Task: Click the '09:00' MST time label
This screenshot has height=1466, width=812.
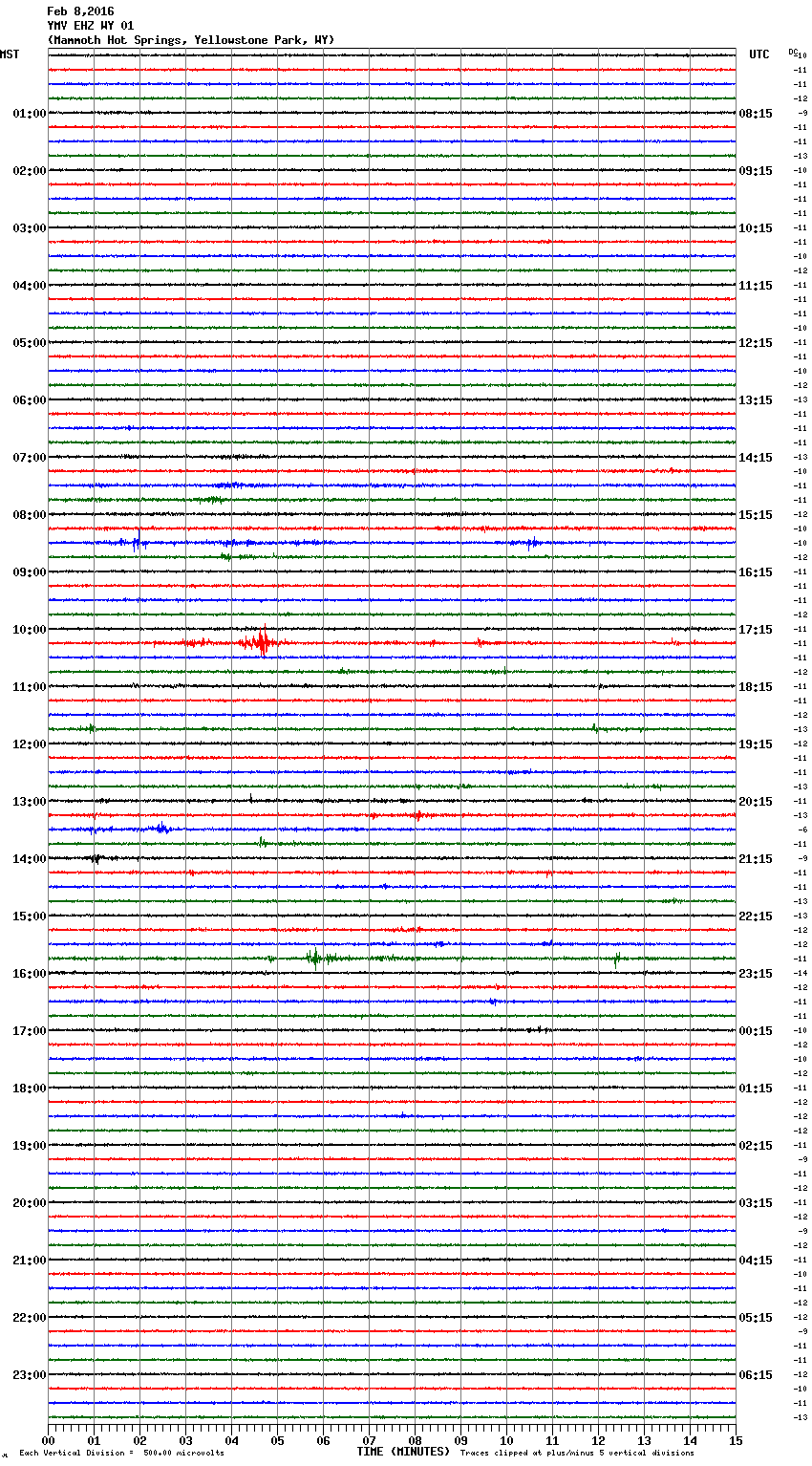Action: [30, 572]
